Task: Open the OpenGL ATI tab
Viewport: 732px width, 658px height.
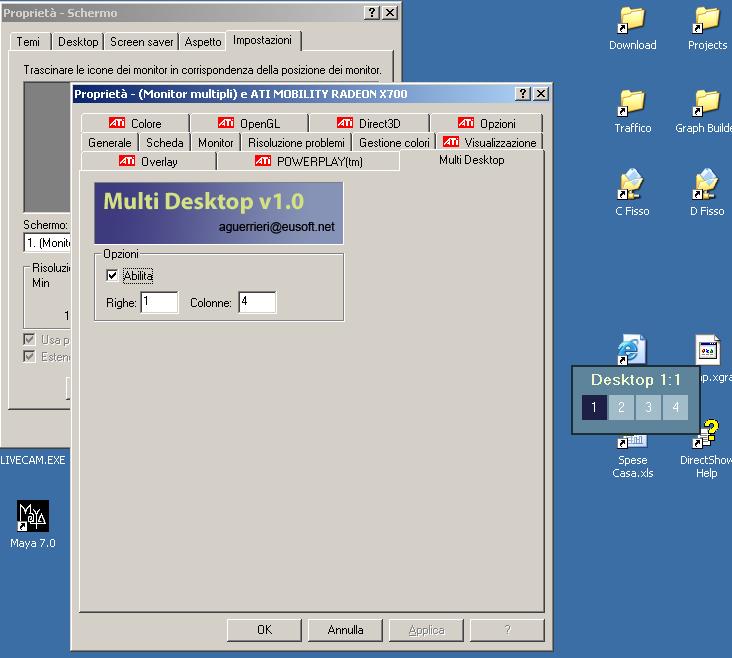Action: [249, 123]
